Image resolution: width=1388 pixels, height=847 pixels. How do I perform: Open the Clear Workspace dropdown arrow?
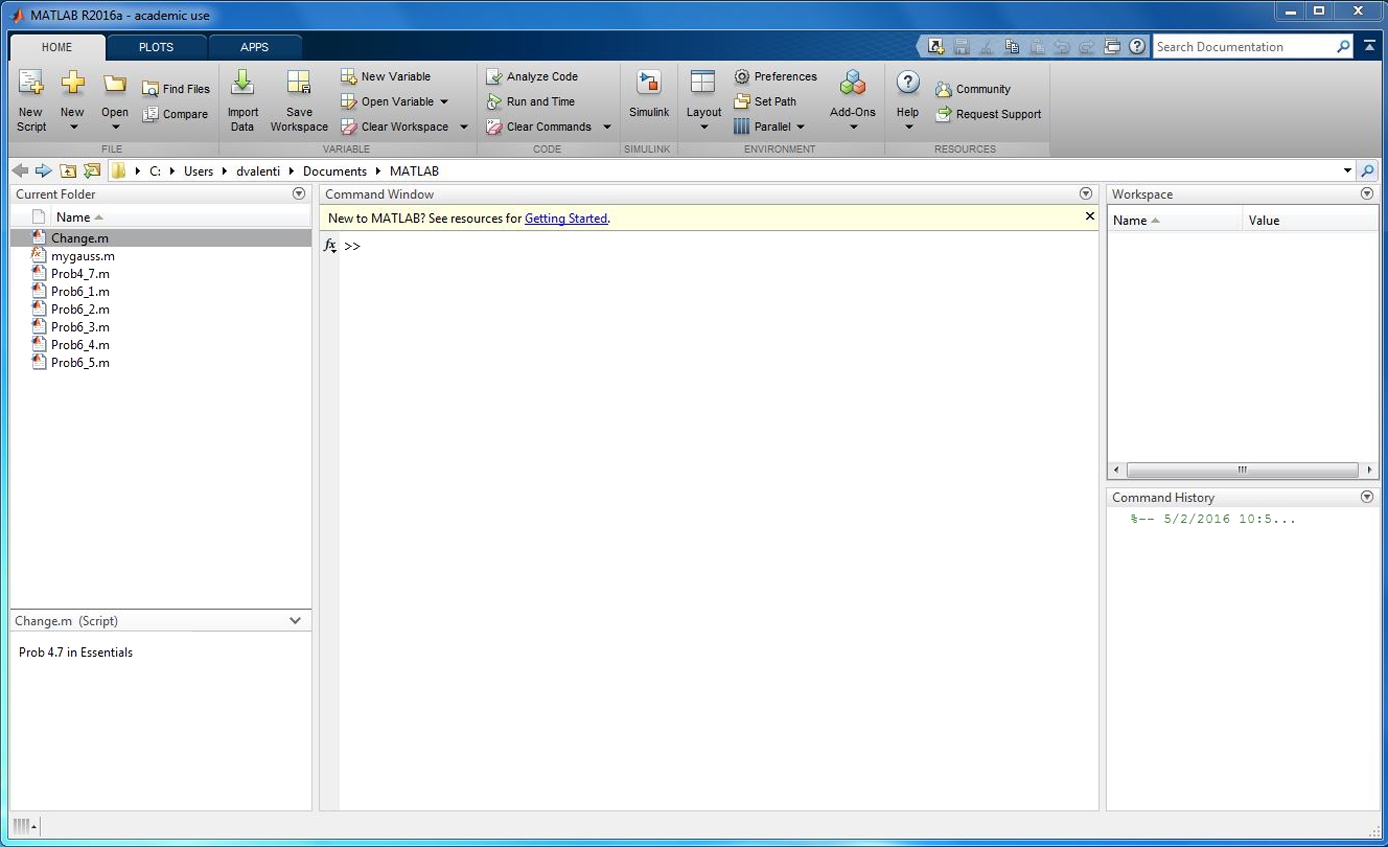click(464, 127)
